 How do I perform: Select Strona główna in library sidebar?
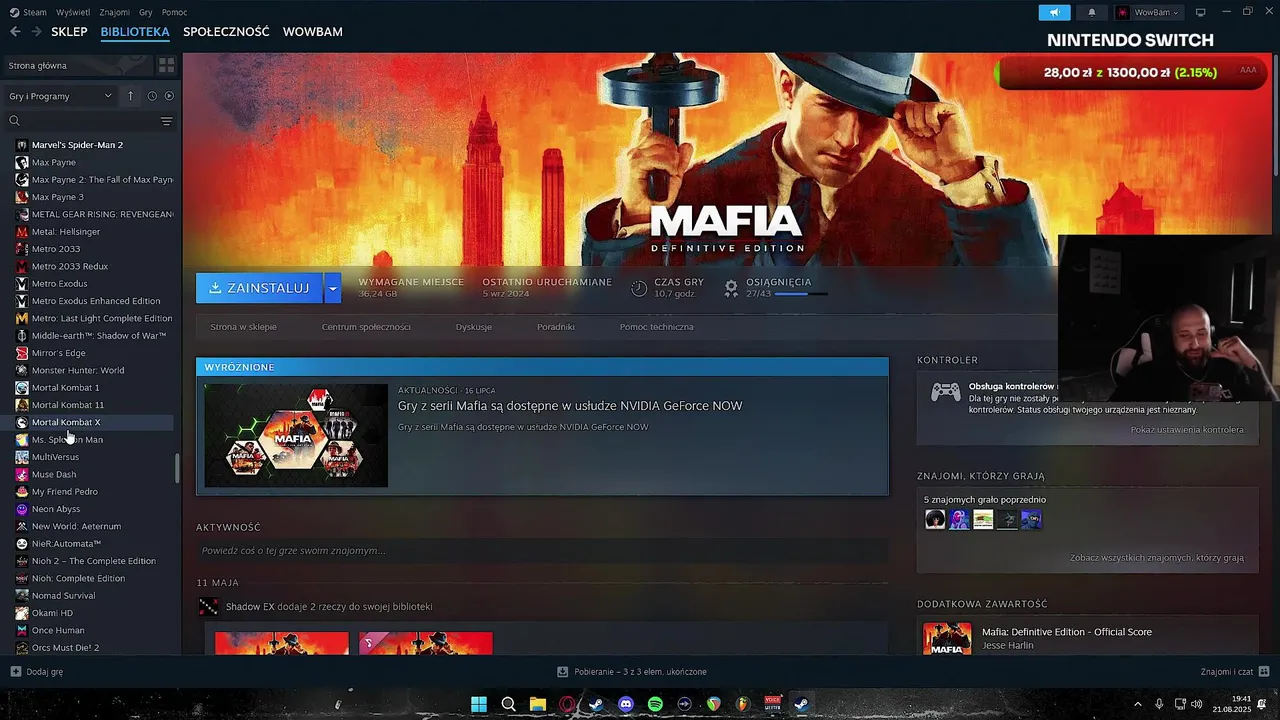pos(78,65)
